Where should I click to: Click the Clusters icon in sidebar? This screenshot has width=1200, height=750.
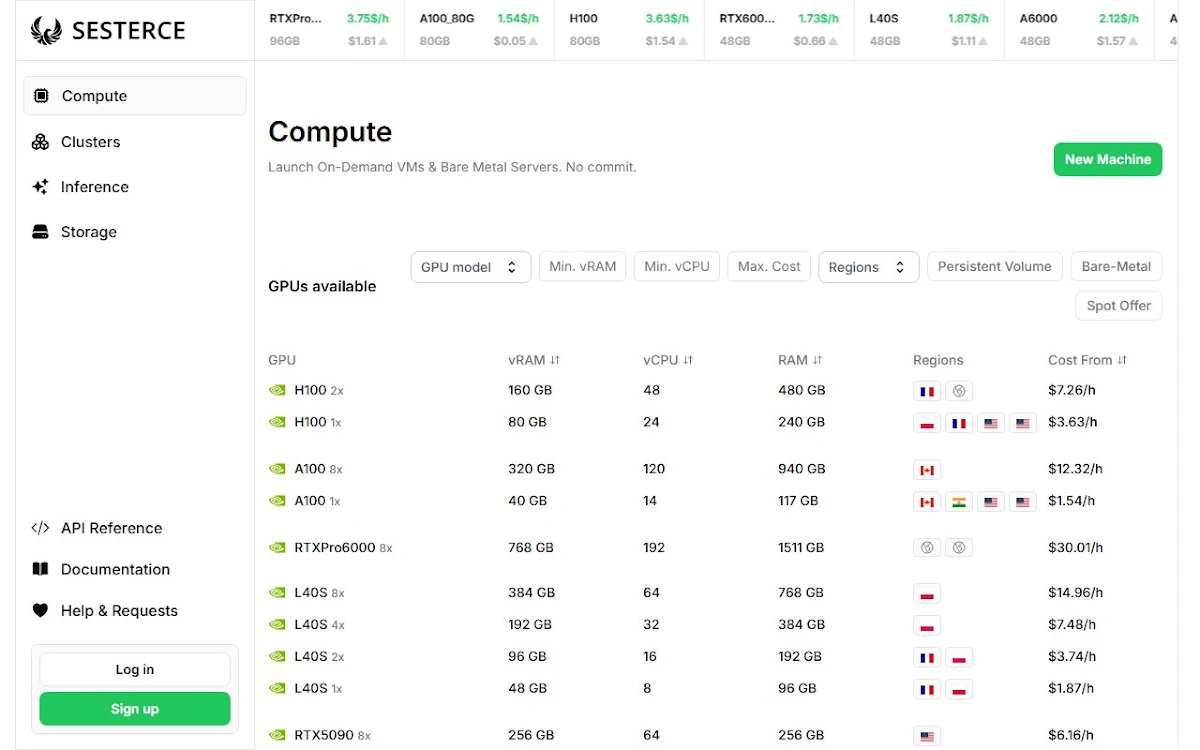40,142
